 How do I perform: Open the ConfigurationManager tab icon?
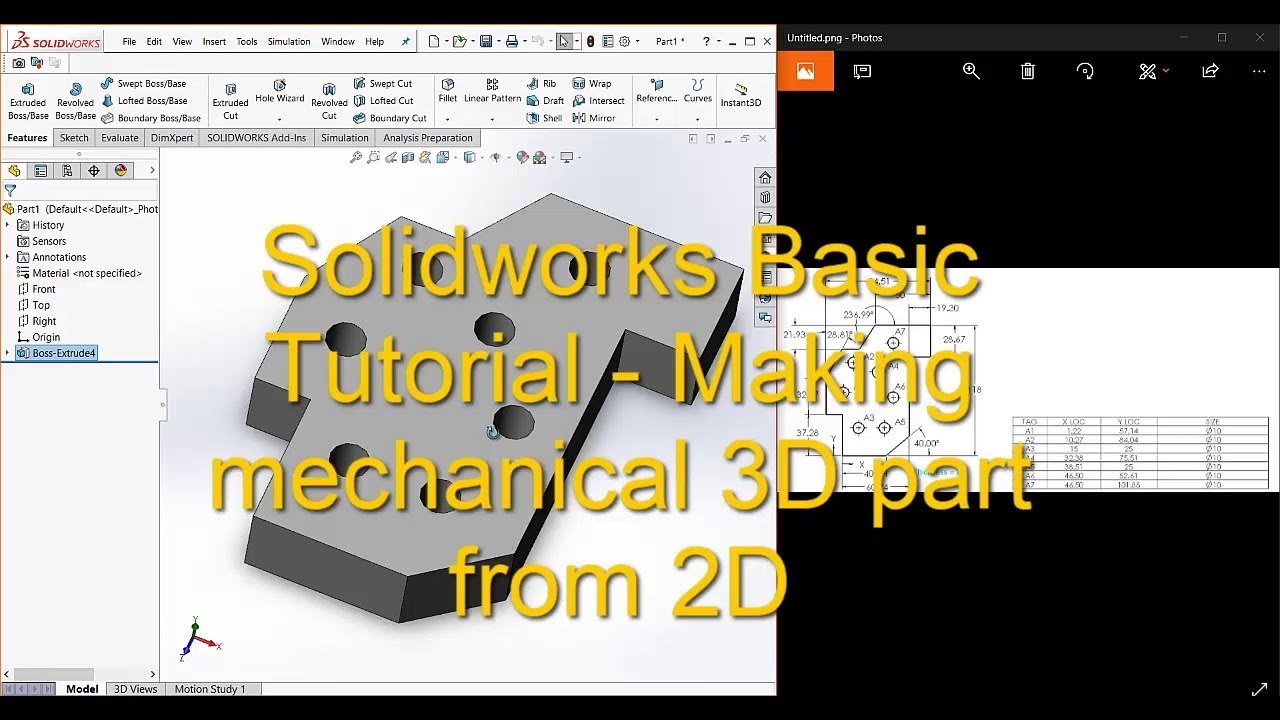coord(67,171)
